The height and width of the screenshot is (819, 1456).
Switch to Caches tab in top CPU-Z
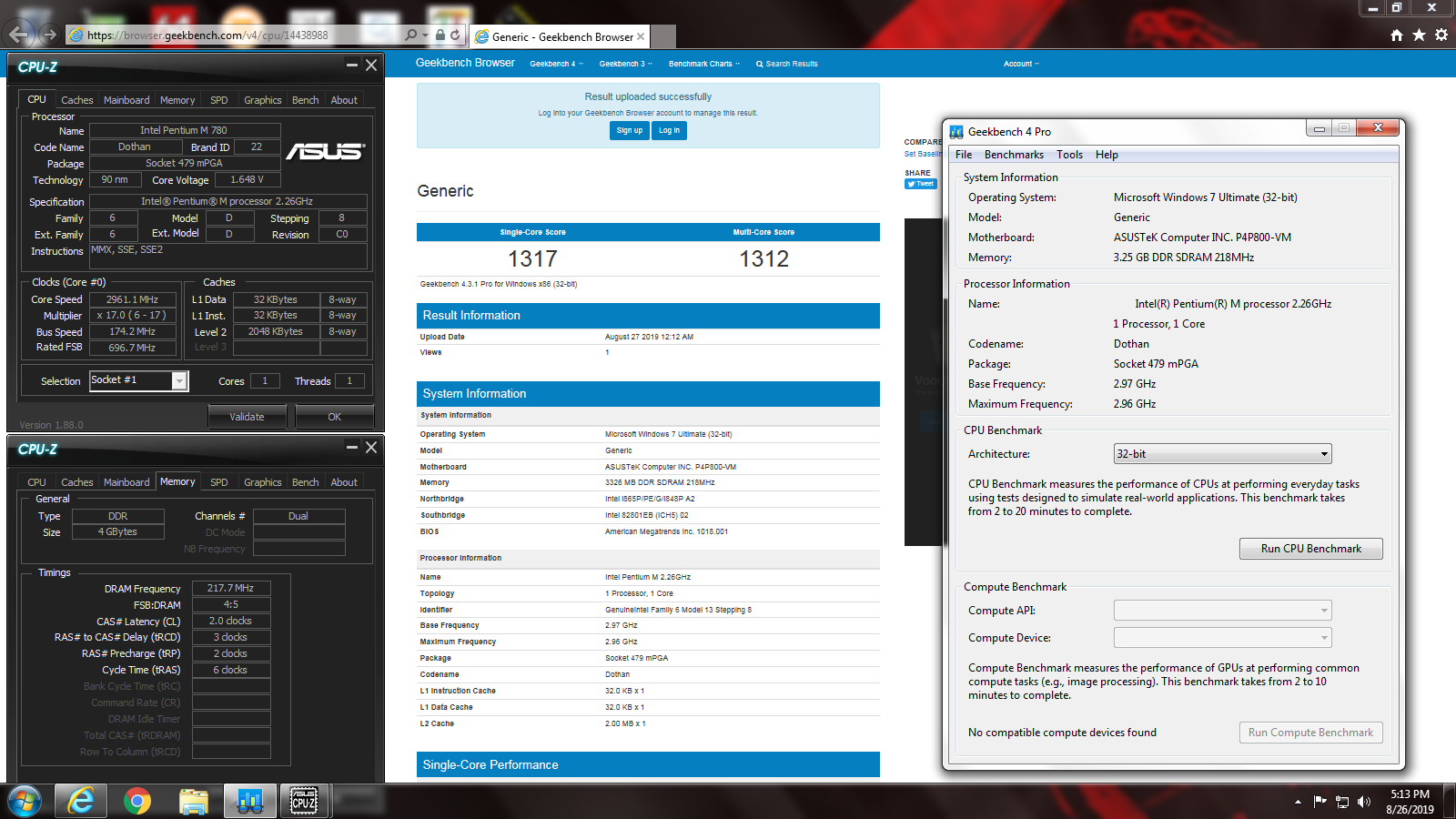(76, 100)
